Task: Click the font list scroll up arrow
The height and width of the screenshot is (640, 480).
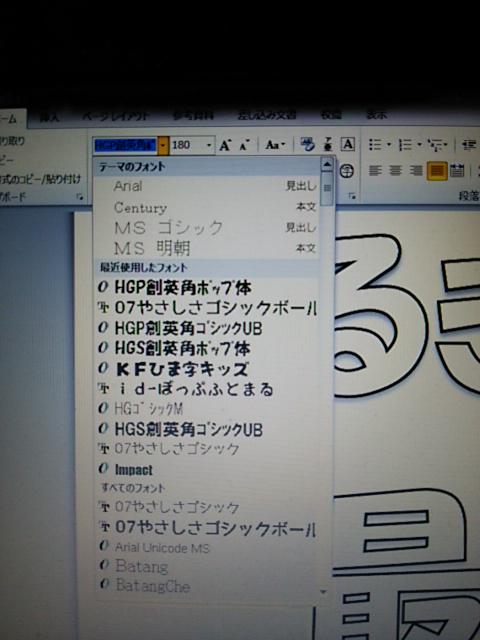Action: pos(327,165)
